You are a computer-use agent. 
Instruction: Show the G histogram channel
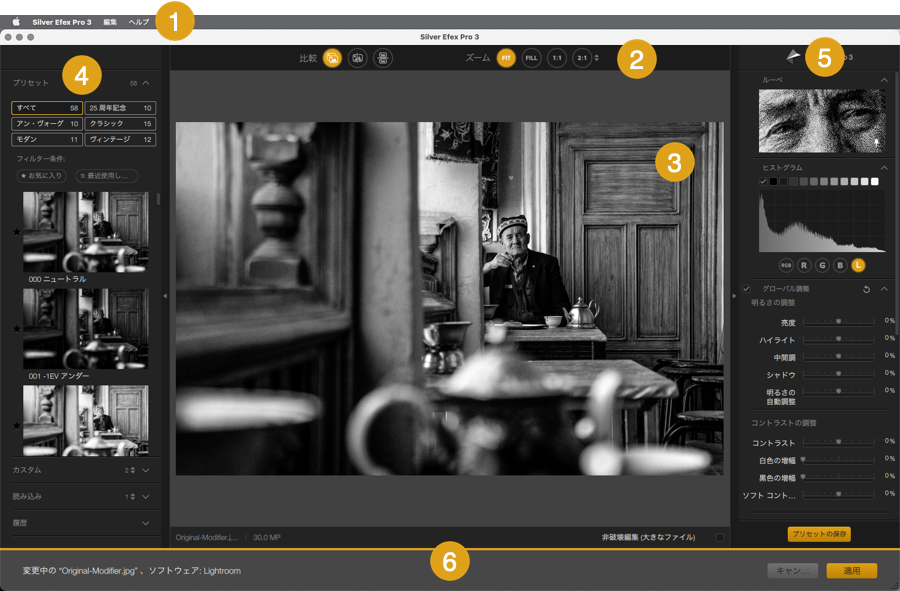click(x=823, y=265)
